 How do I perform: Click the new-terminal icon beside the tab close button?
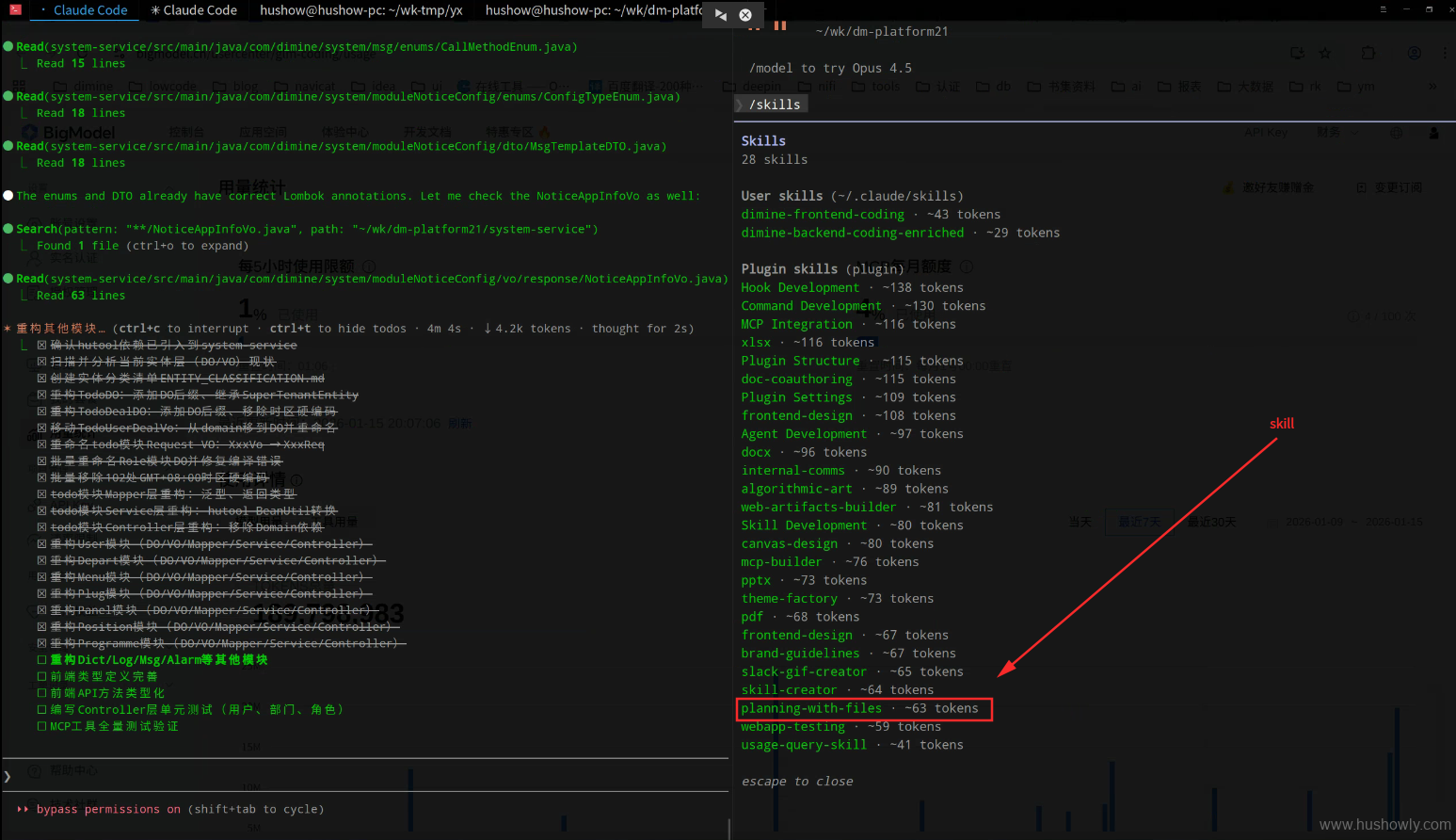point(720,15)
